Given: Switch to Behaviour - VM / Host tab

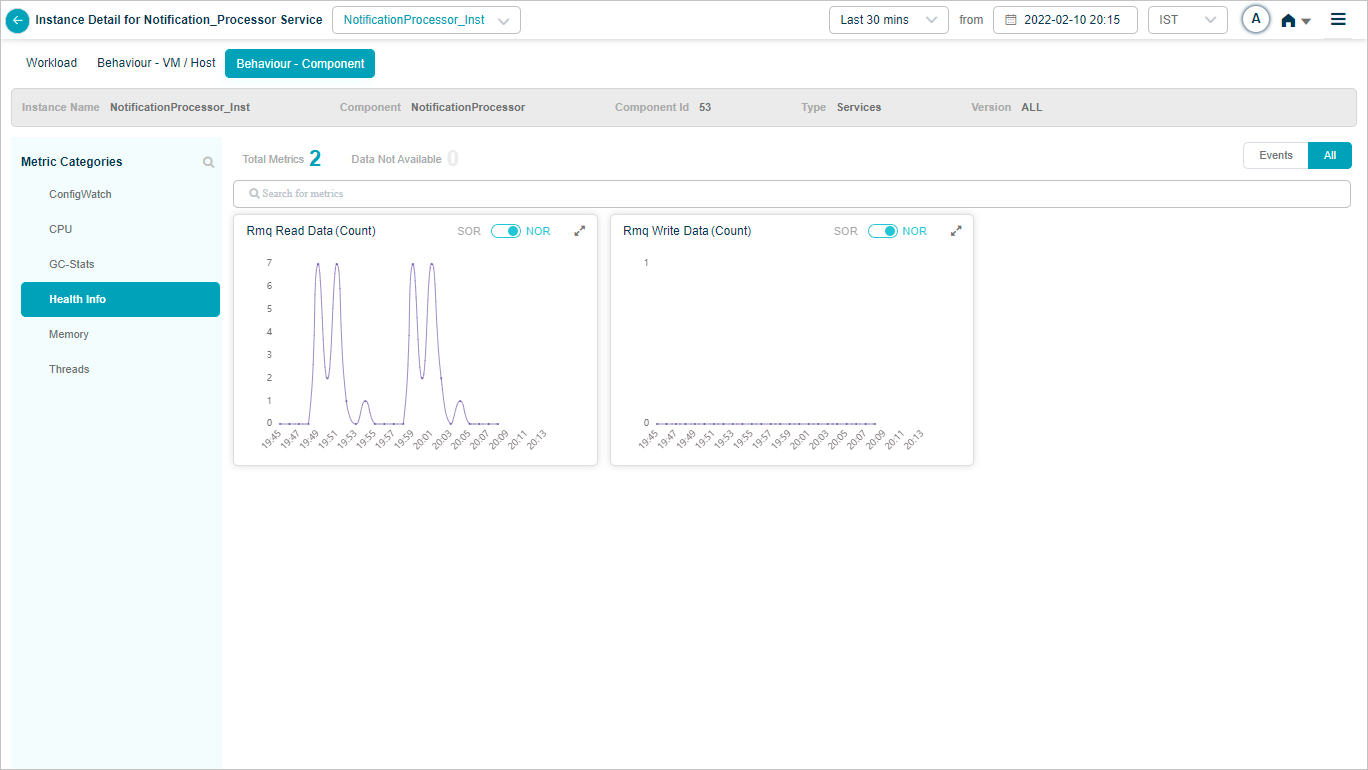Looking at the screenshot, I should pos(156,63).
